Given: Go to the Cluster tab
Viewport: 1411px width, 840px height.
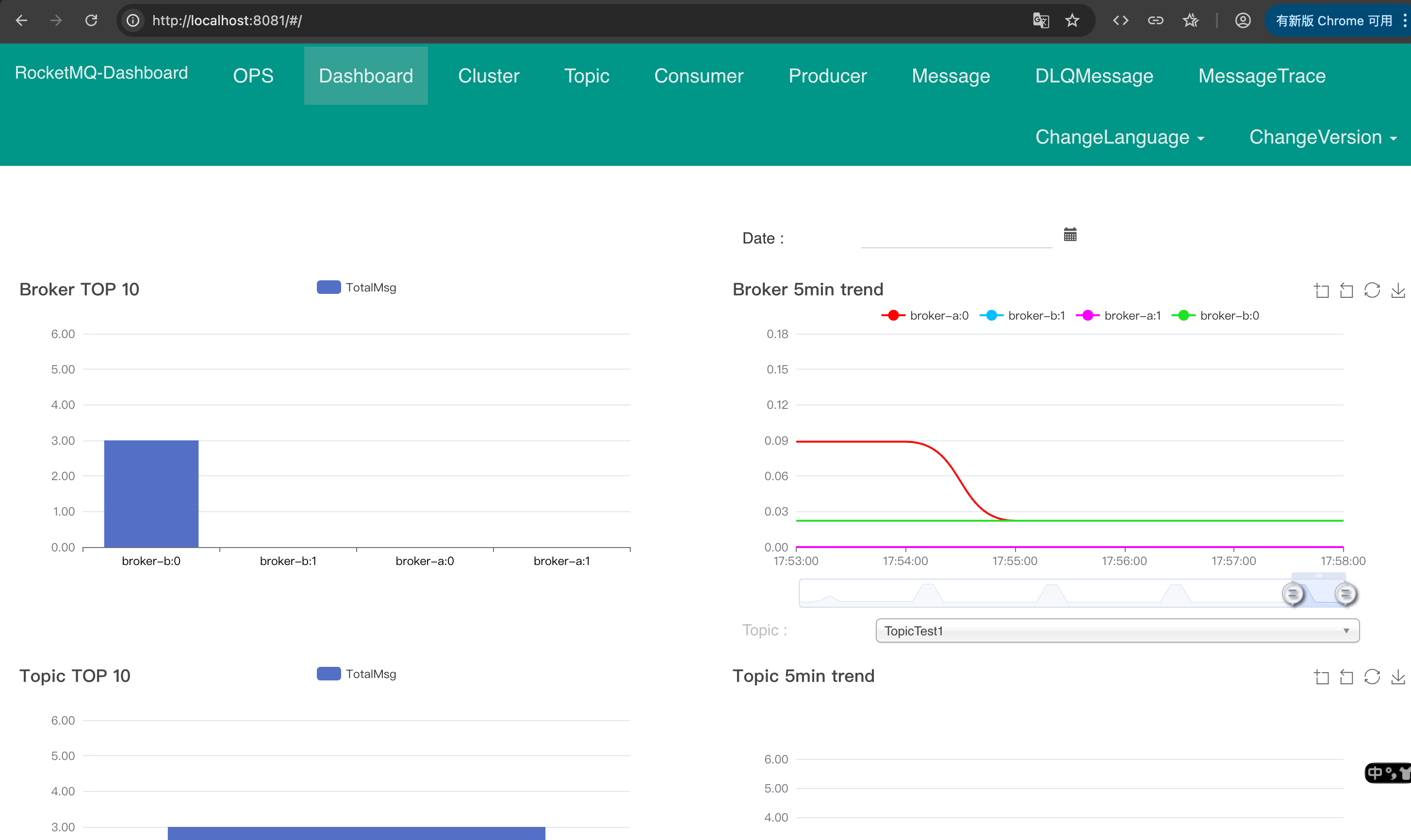Looking at the screenshot, I should 488,76.
